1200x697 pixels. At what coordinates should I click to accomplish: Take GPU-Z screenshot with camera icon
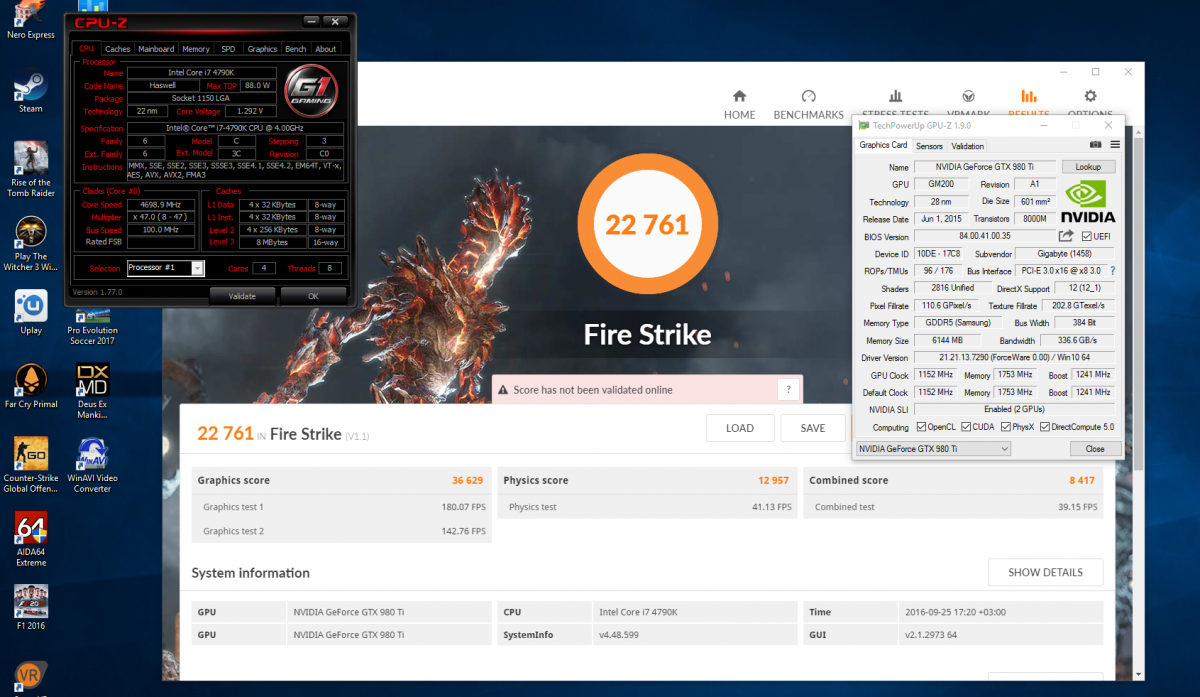click(1096, 144)
